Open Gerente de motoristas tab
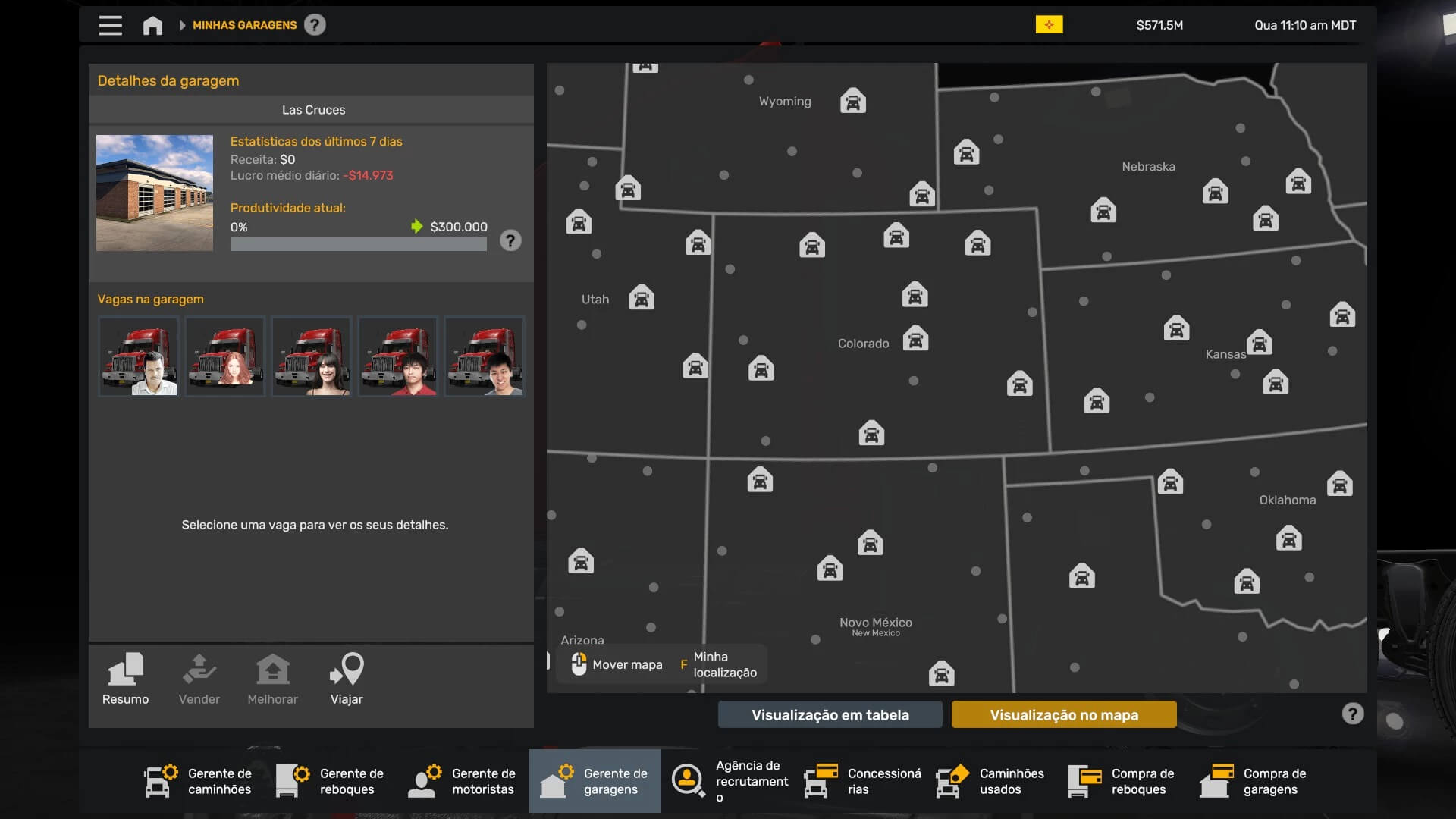Image resolution: width=1456 pixels, height=819 pixels. pyautogui.click(x=463, y=781)
